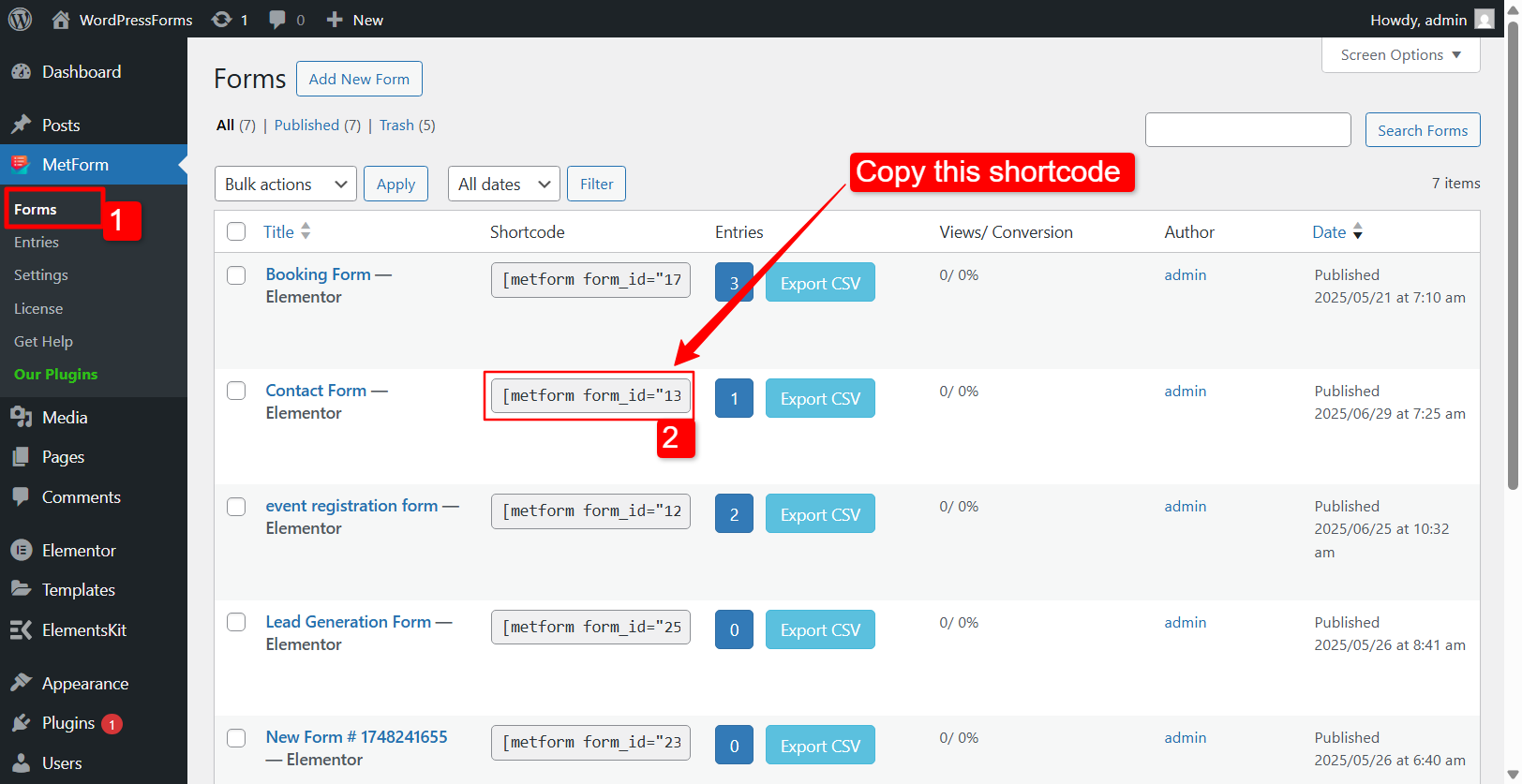
Task: Click the Plugins update badge 1
Action: [112, 724]
